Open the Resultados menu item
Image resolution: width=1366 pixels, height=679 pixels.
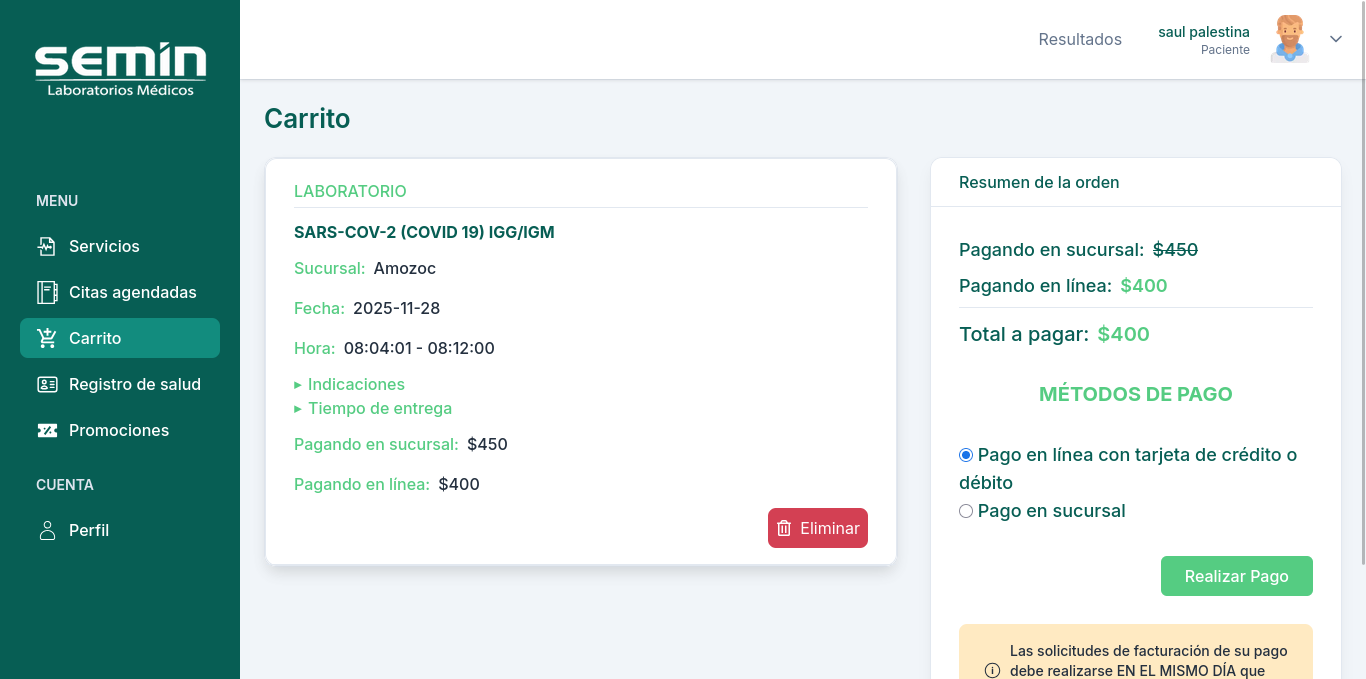coord(1080,39)
